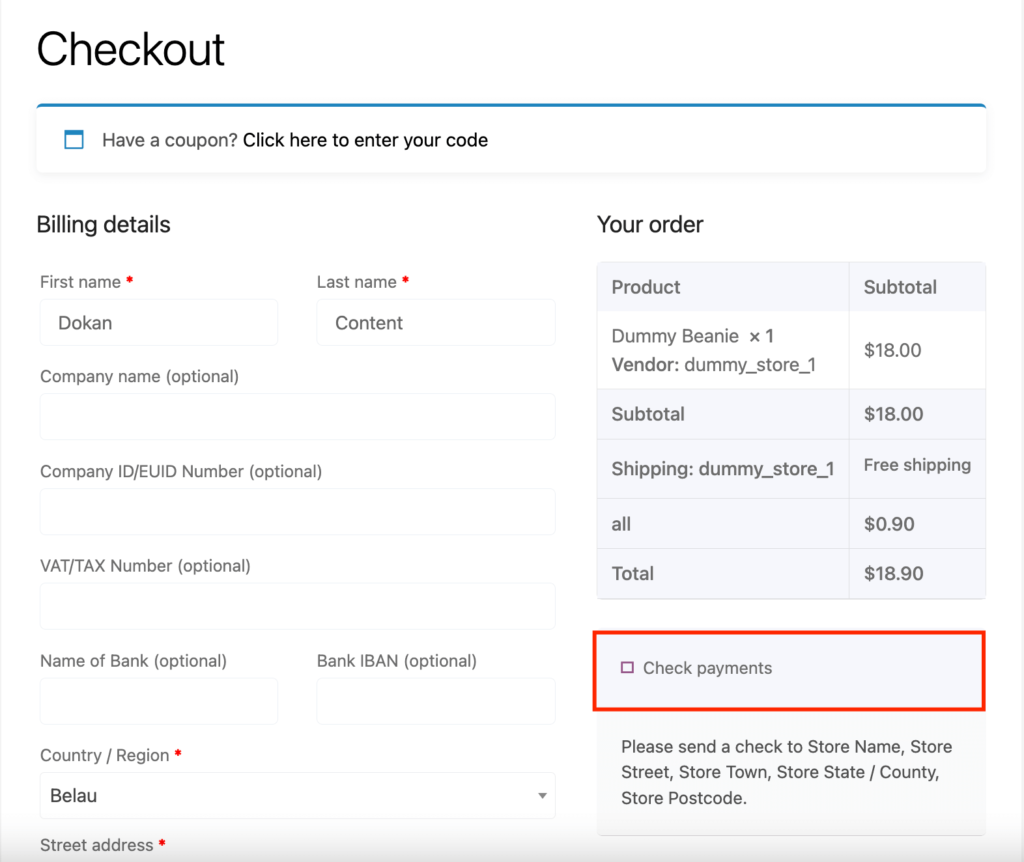Click the coupon notice window icon
This screenshot has width=1024, height=862.
pos(74,140)
